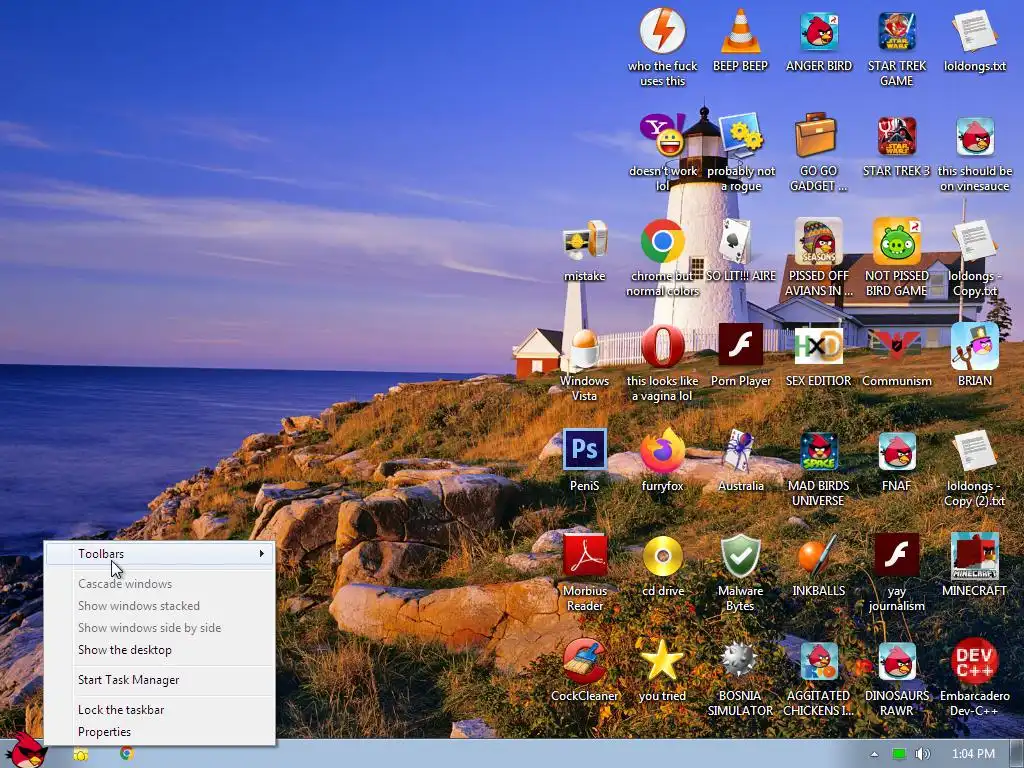The image size is (1024, 768).
Task: Launch the ANGER BIRD desktop shortcut
Action: pos(819,31)
